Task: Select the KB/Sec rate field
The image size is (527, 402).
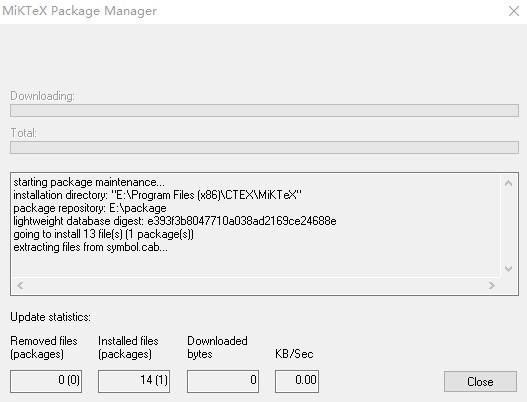Action: coord(297,381)
